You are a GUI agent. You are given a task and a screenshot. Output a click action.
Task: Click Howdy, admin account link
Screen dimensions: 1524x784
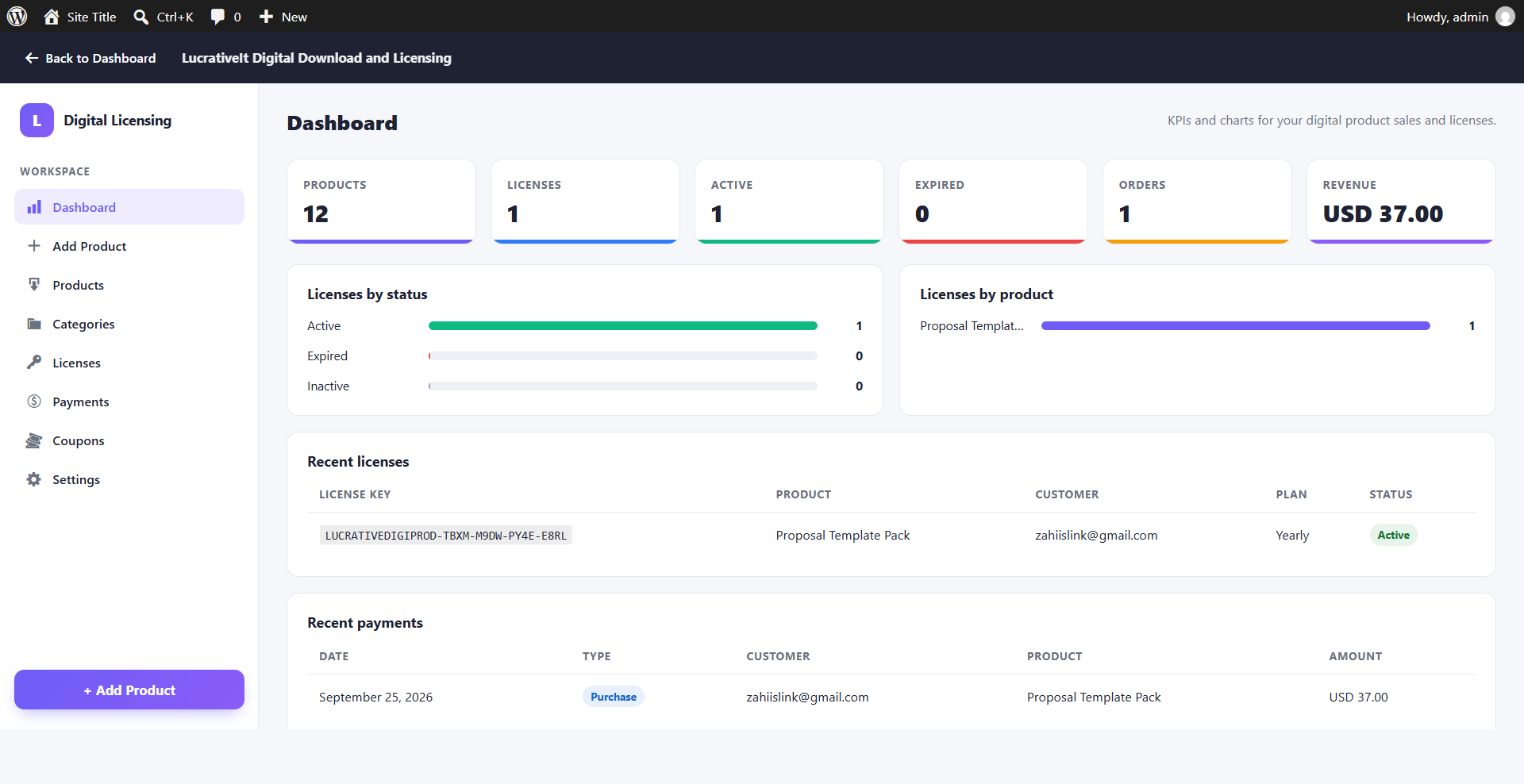point(1460,17)
